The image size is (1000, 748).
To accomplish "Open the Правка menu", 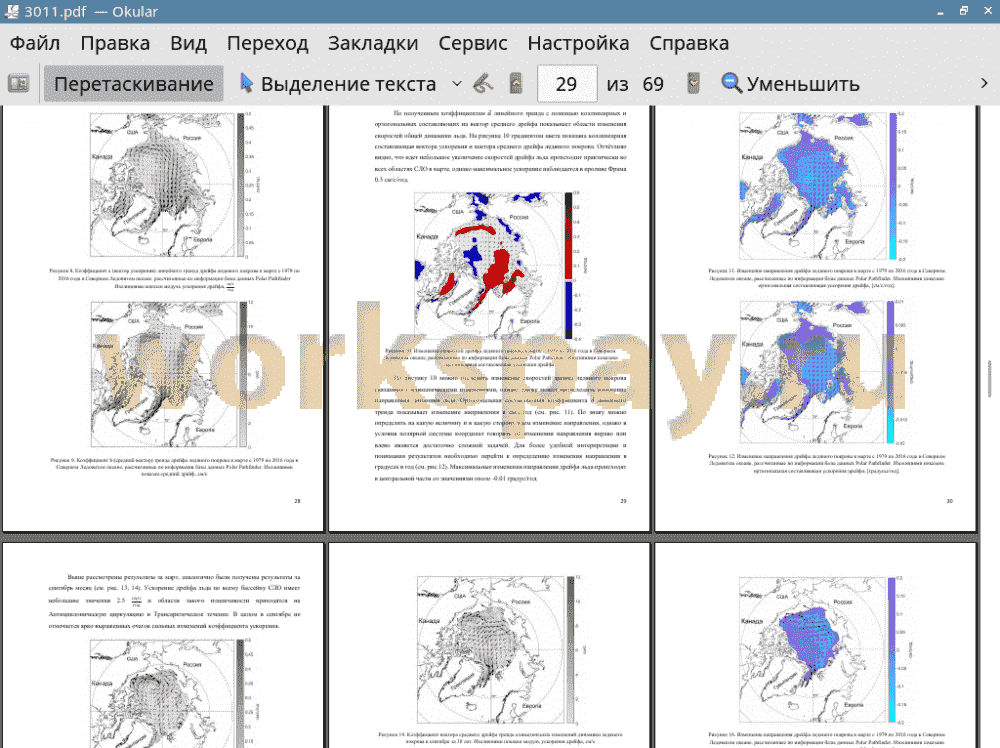I will pyautogui.click(x=115, y=43).
